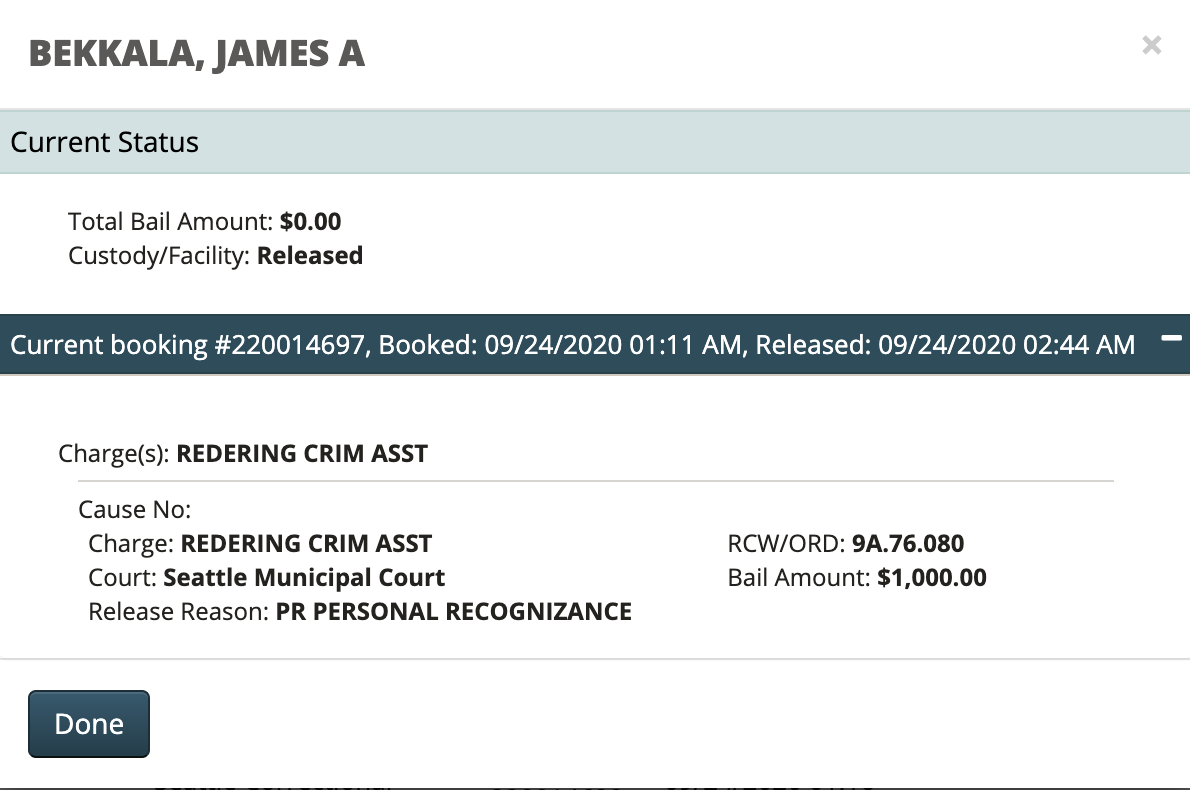
Task: Click the Done button
Action: (x=89, y=724)
